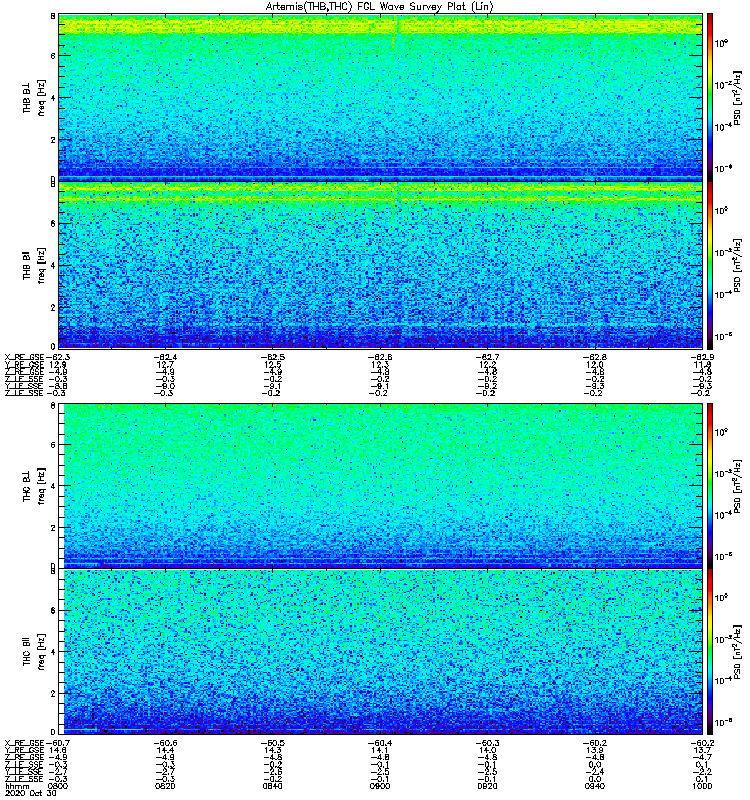Click the color bar beside THC B-perpendicular panel
This screenshot has width=750, height=800.
tap(710, 485)
